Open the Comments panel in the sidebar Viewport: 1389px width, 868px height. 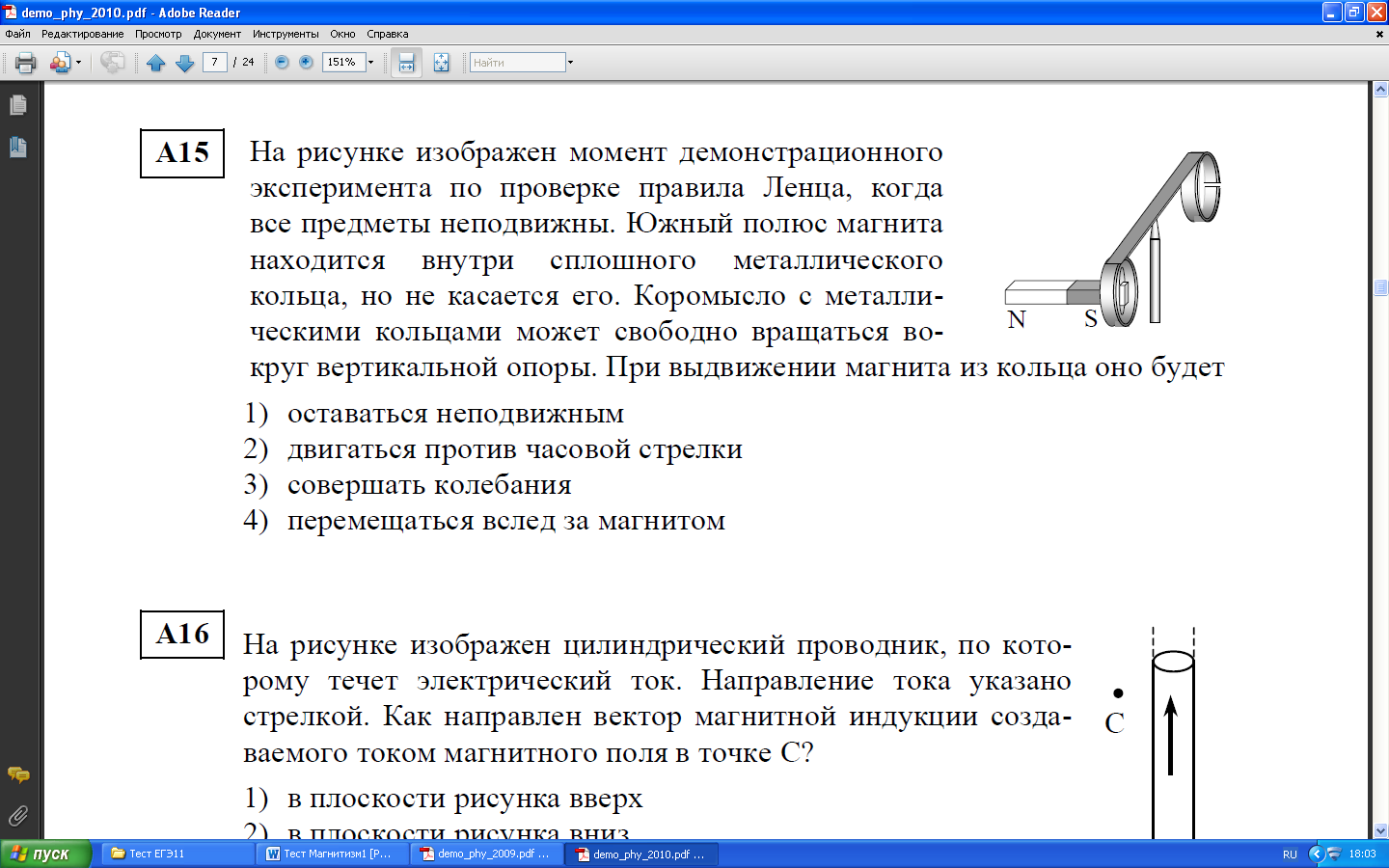18,774
